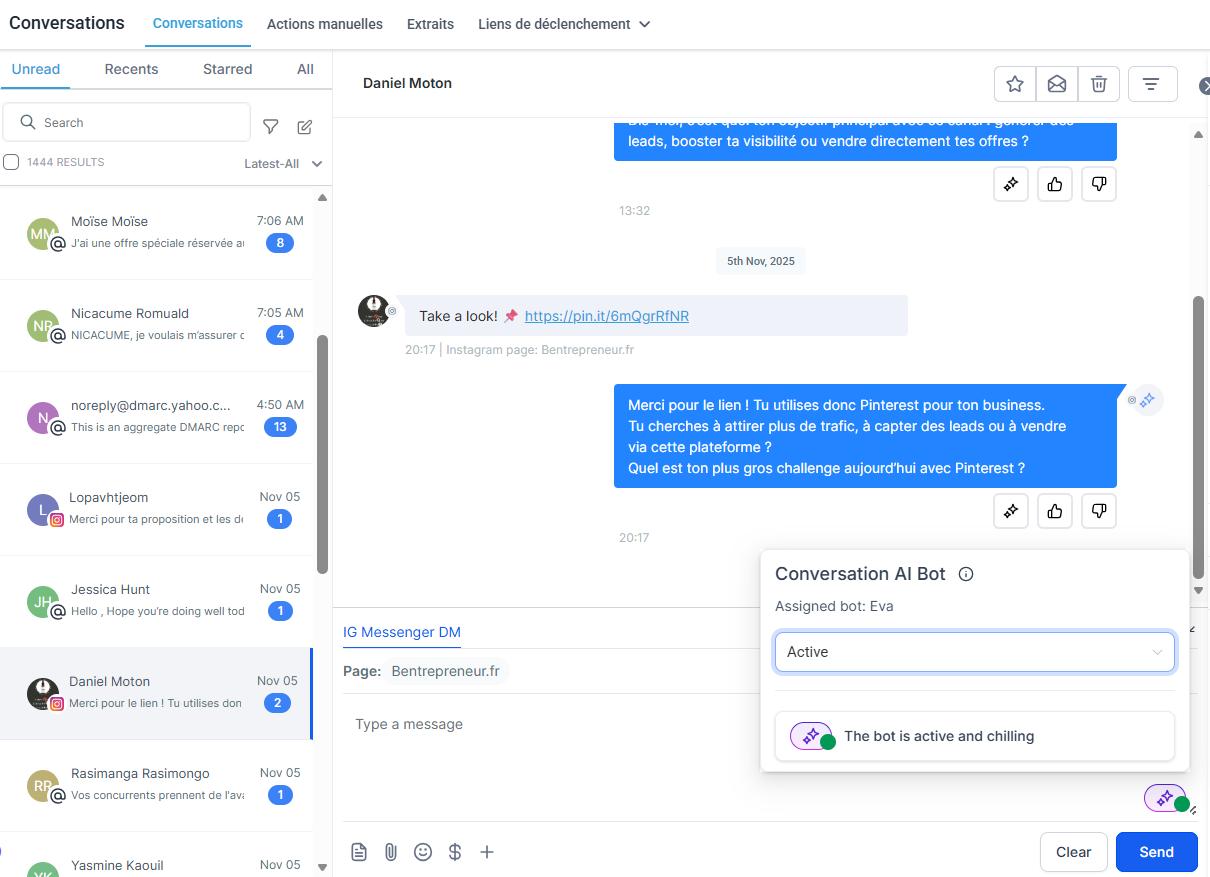Check the select-all 1444 results checkbox
Image resolution: width=1210 pixels, height=877 pixels.
click(11, 162)
